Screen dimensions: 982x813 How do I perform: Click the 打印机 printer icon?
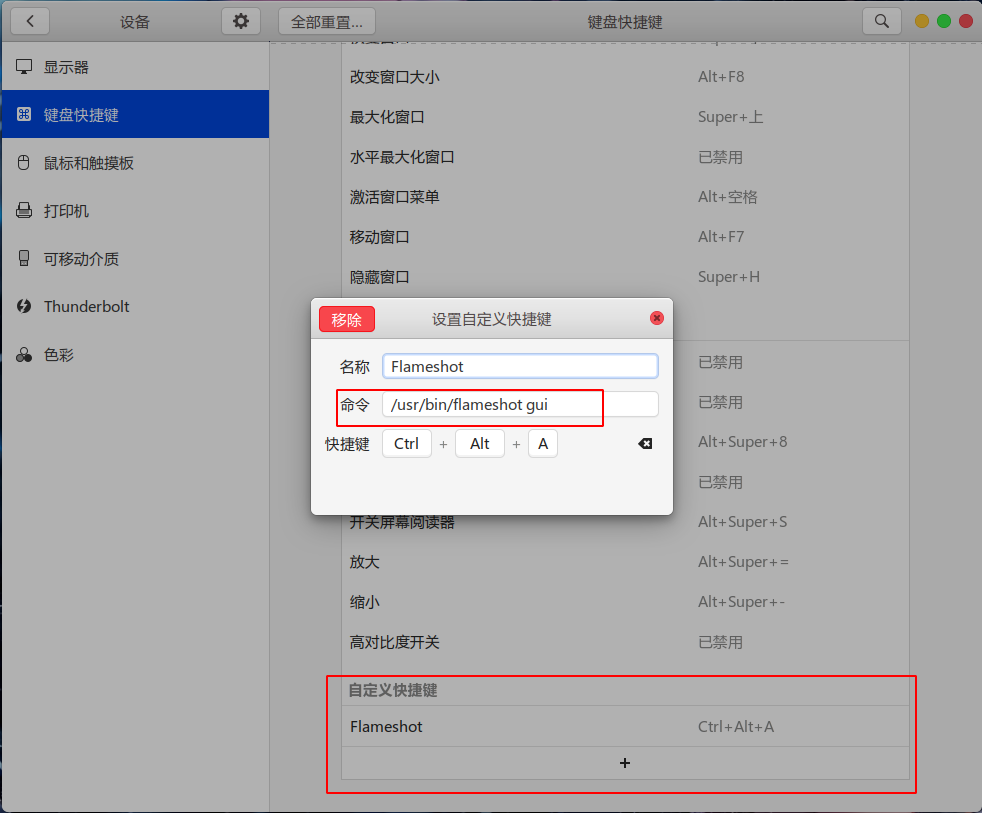(24, 210)
